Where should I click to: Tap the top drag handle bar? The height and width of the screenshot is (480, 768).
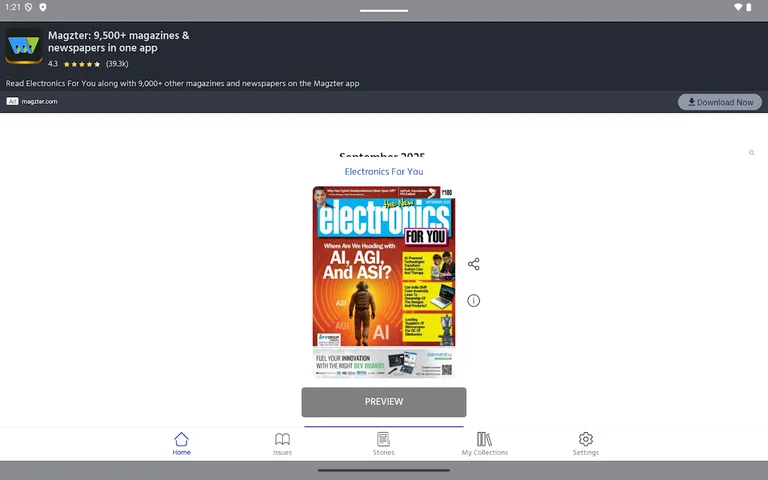384,10
